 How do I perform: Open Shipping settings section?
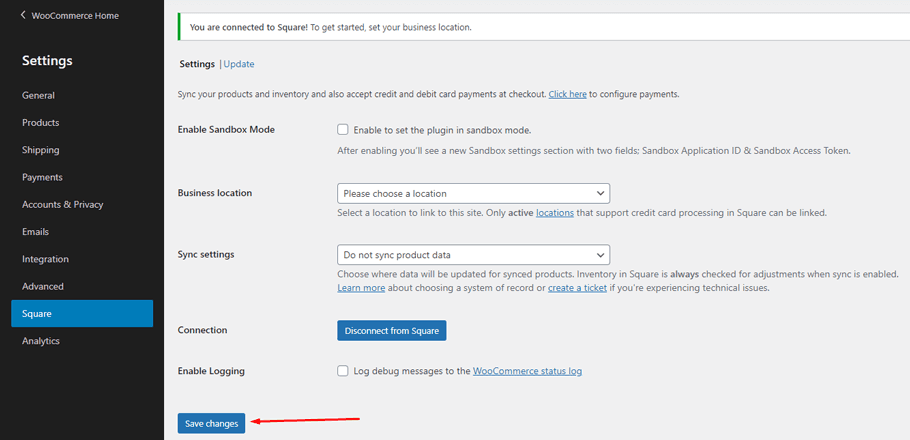[41, 150]
